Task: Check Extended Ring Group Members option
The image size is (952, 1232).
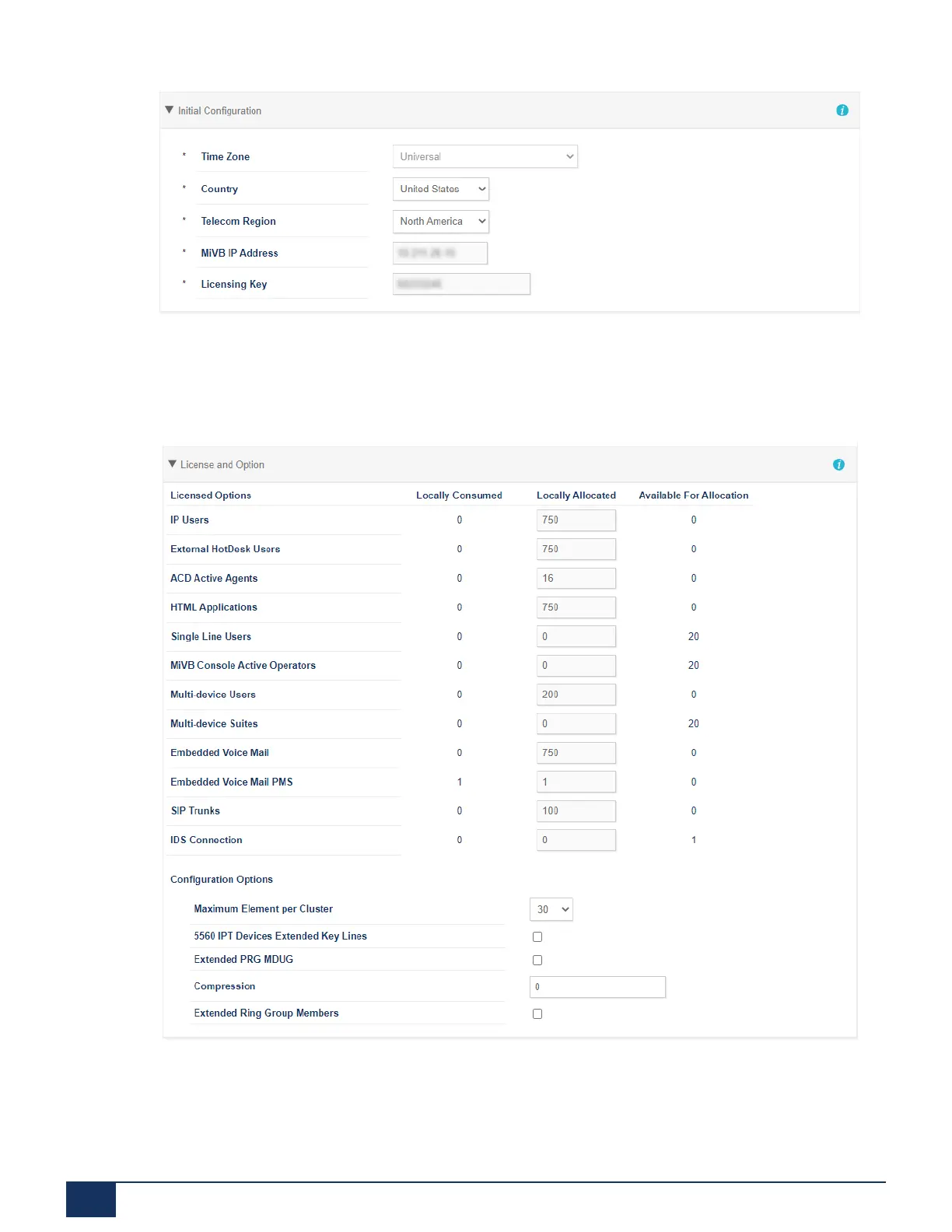Action: [x=537, y=1013]
